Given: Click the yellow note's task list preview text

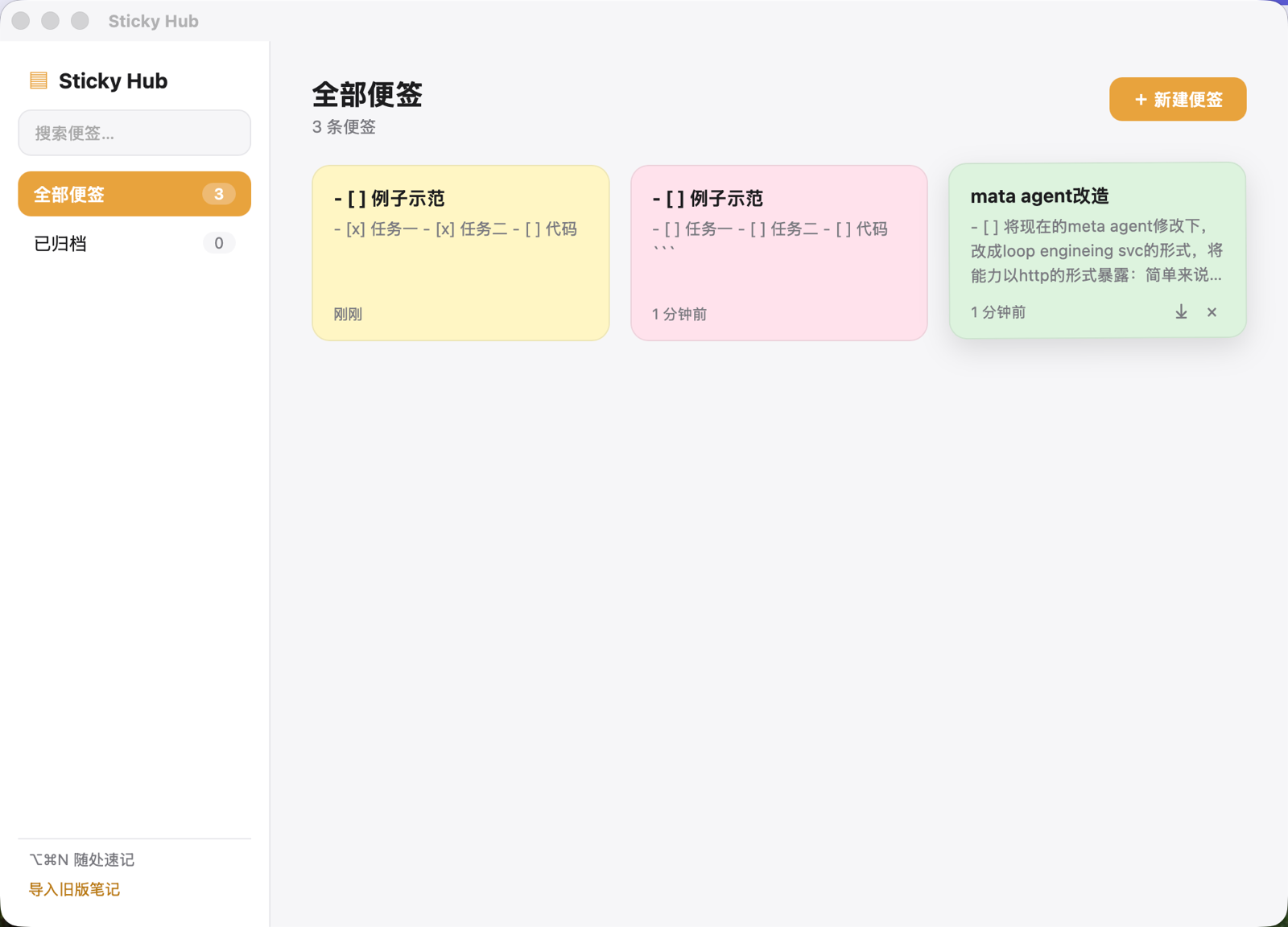Looking at the screenshot, I should [x=455, y=229].
